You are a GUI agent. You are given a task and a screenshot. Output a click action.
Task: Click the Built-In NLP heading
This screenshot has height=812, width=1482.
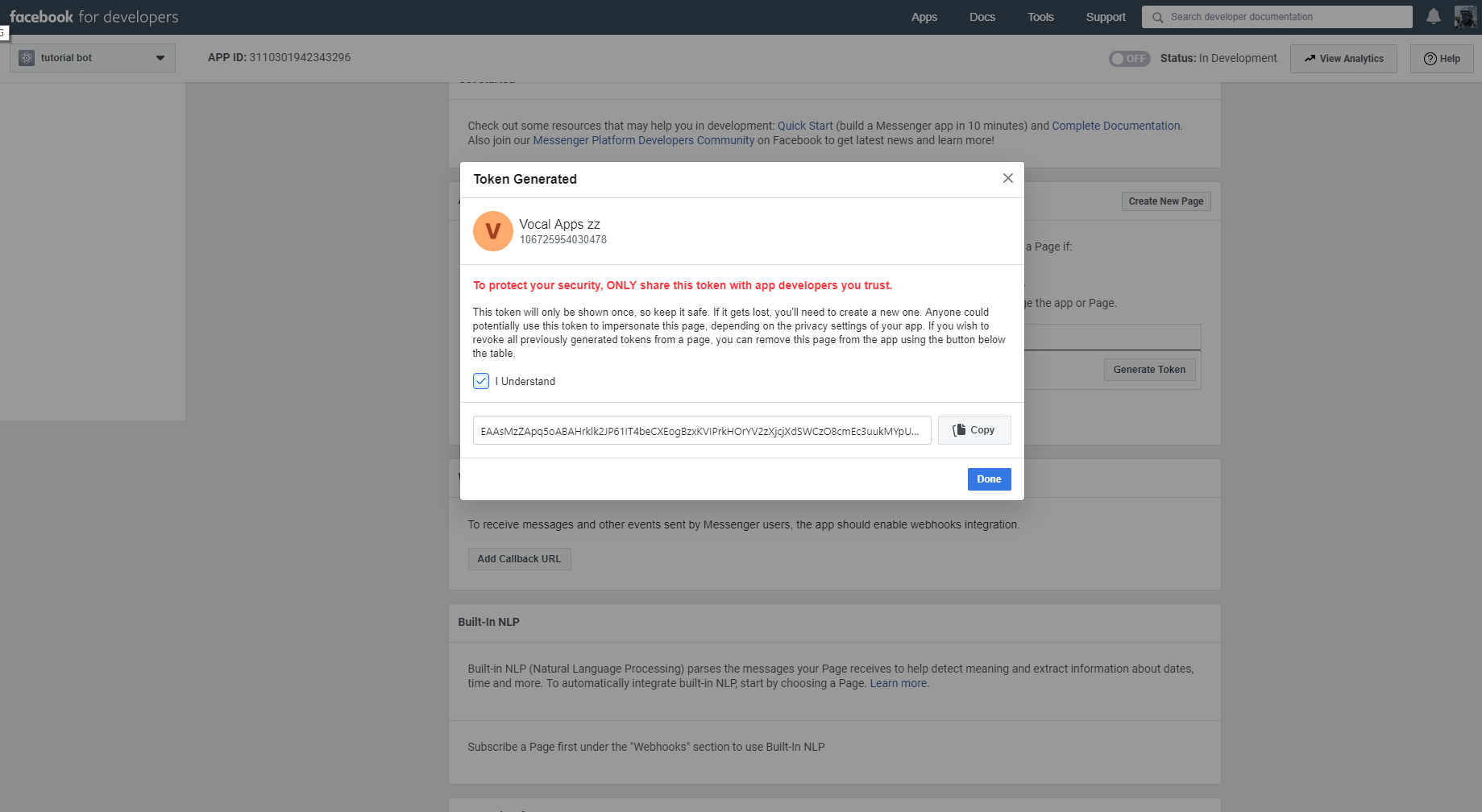[488, 622]
